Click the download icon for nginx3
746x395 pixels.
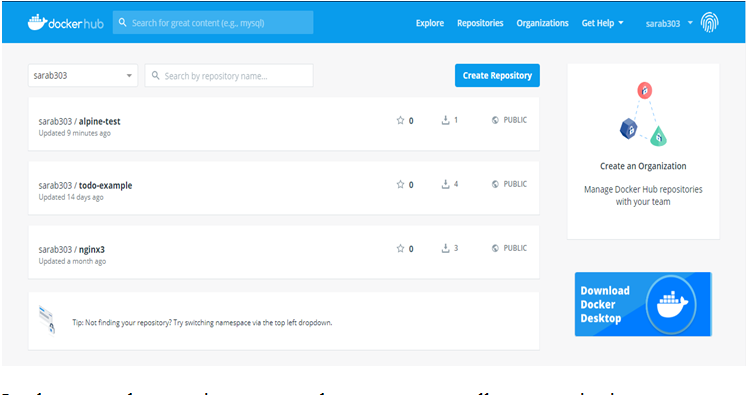[445, 248]
